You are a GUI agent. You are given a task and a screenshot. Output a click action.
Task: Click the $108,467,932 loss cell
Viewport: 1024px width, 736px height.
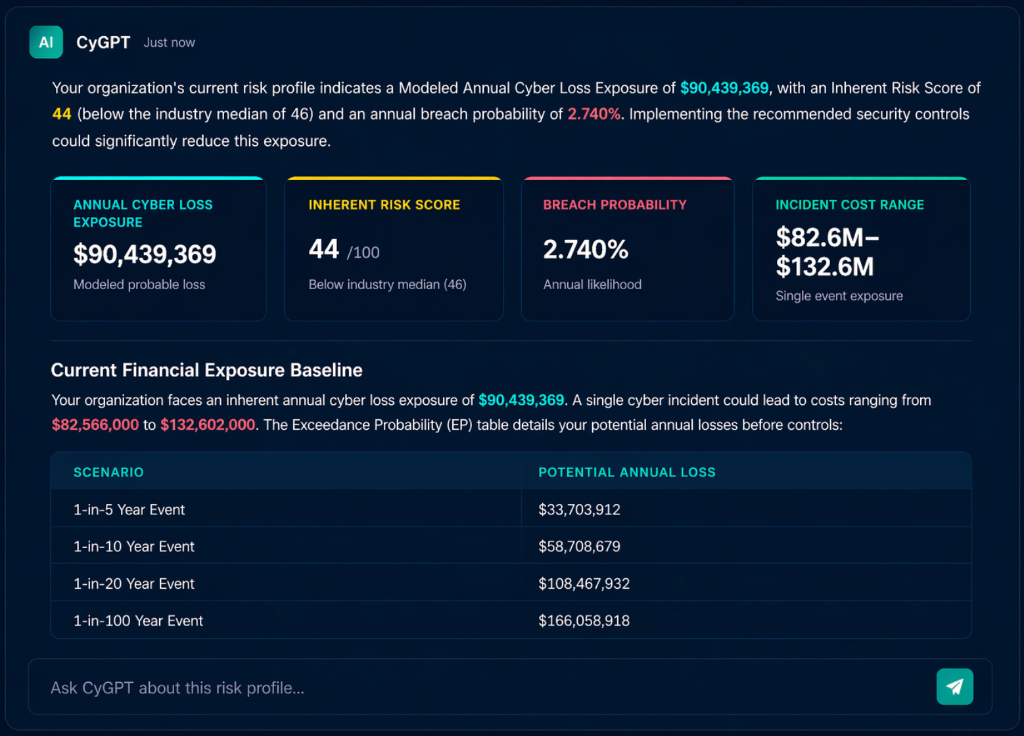584,584
